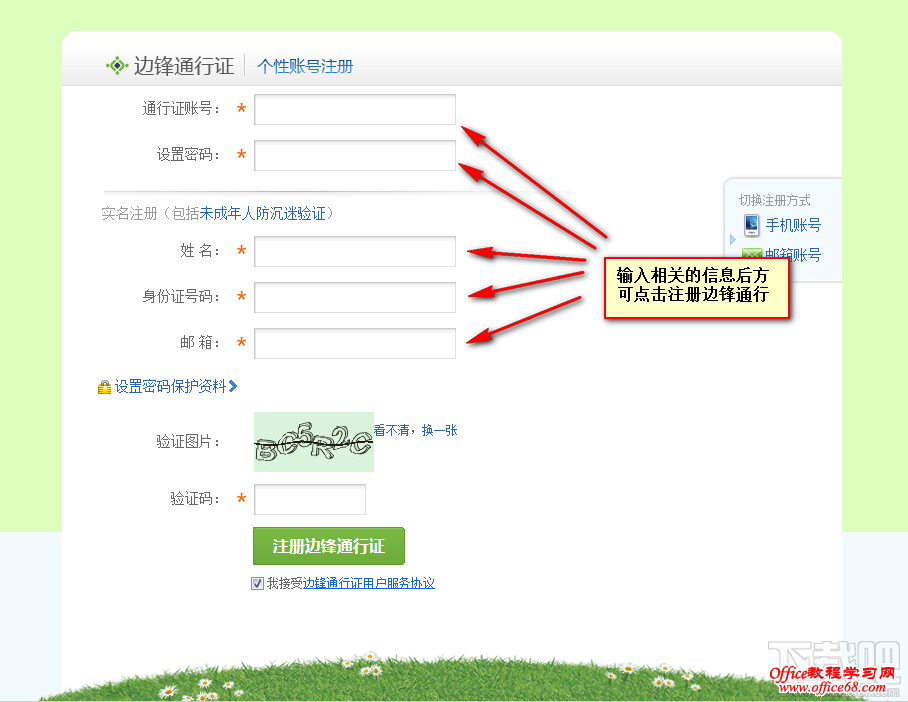Switch to 手机账号 registration
The height and width of the screenshot is (702, 908).
pyautogui.click(x=793, y=225)
